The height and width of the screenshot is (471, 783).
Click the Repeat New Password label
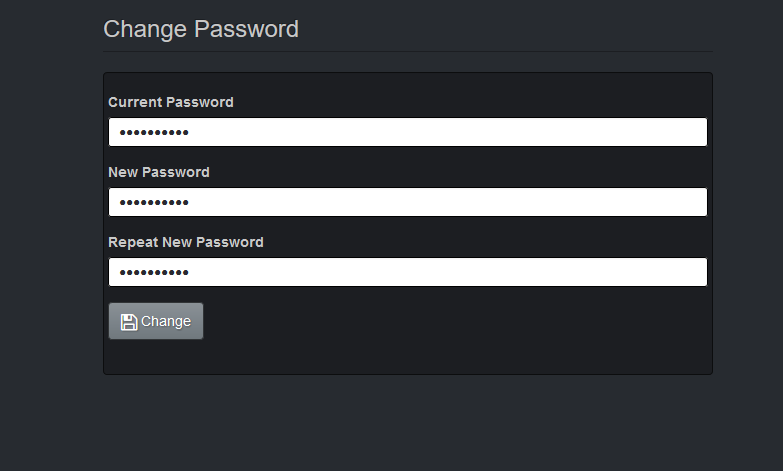point(186,242)
